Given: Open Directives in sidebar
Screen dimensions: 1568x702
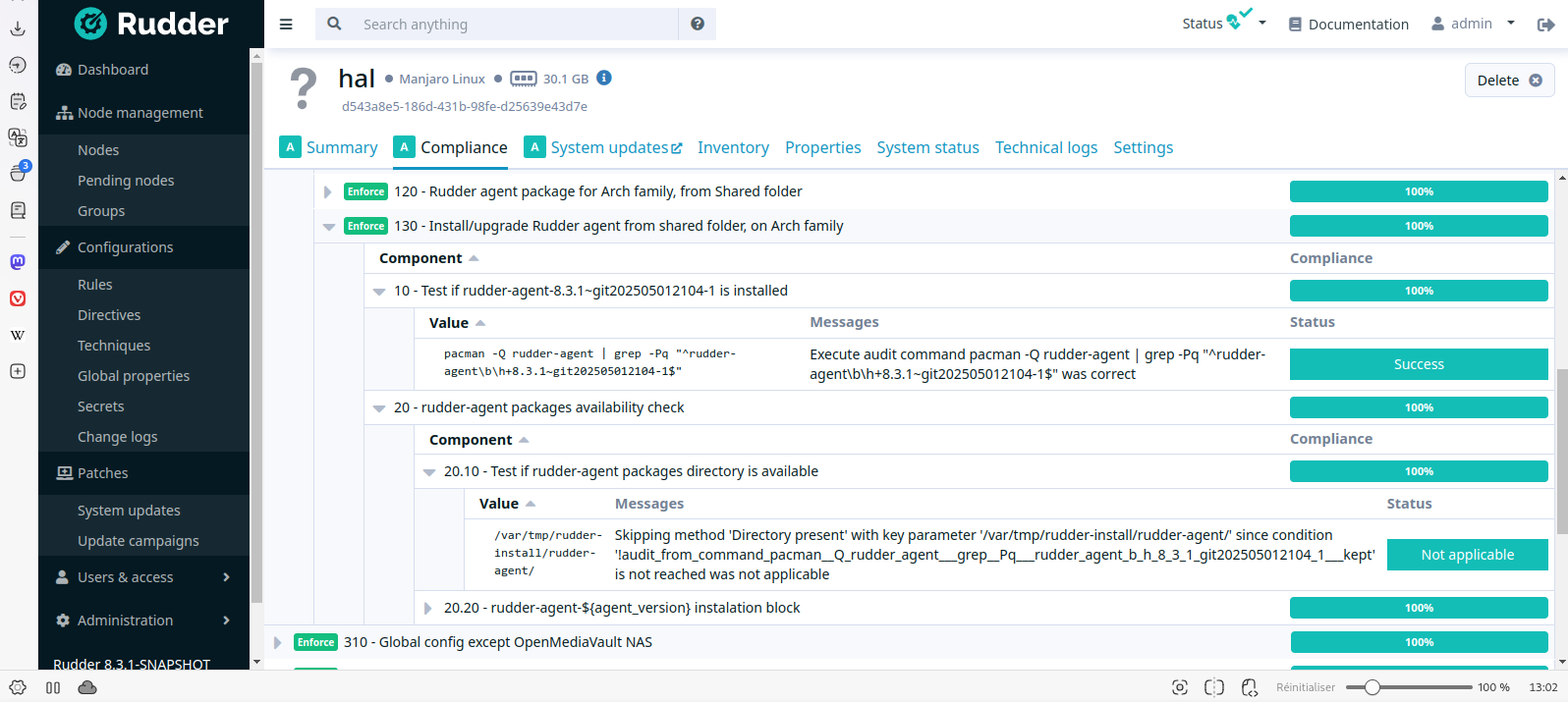Looking at the screenshot, I should click(109, 315).
